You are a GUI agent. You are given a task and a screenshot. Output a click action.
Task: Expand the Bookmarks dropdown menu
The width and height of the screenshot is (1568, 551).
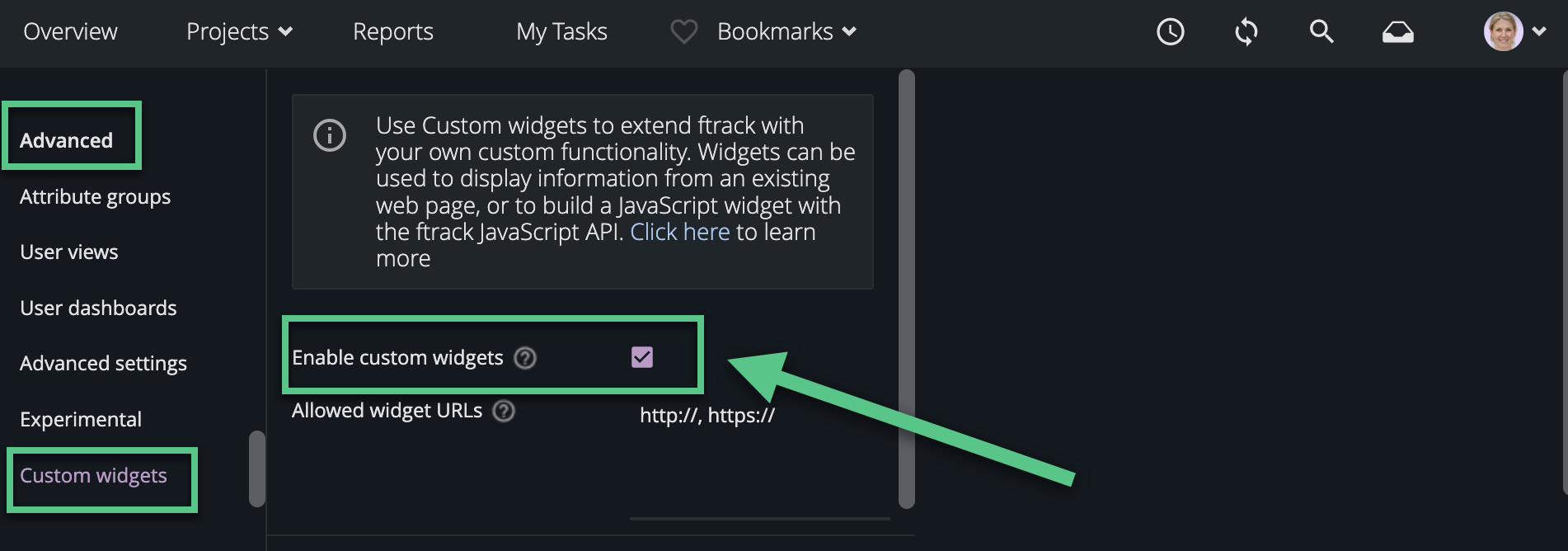tap(787, 31)
